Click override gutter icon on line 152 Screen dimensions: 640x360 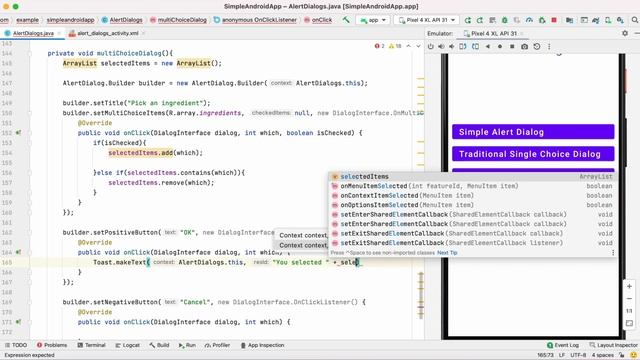[x=18, y=133]
